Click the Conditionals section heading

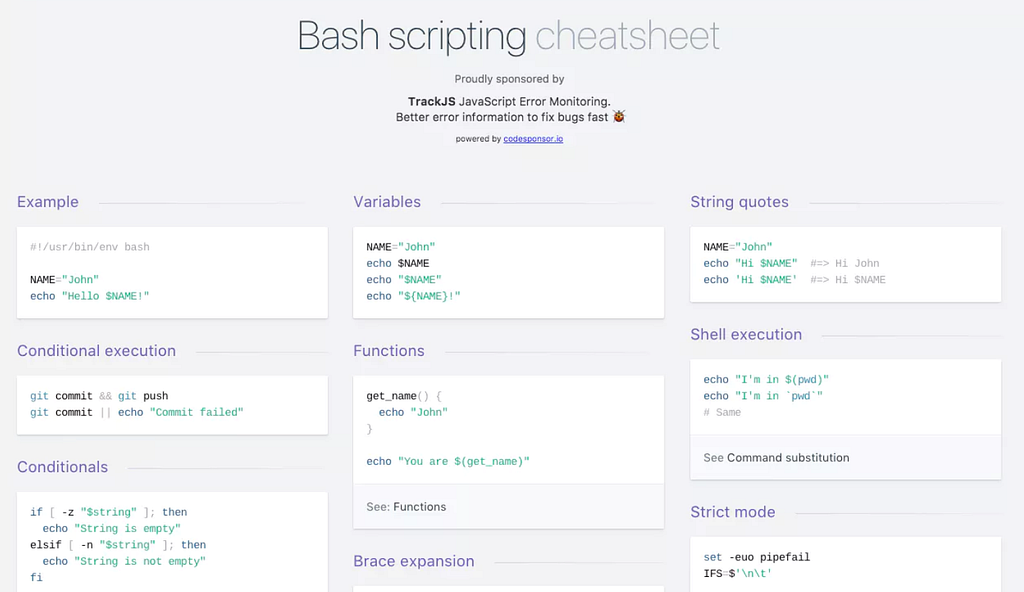coord(63,467)
